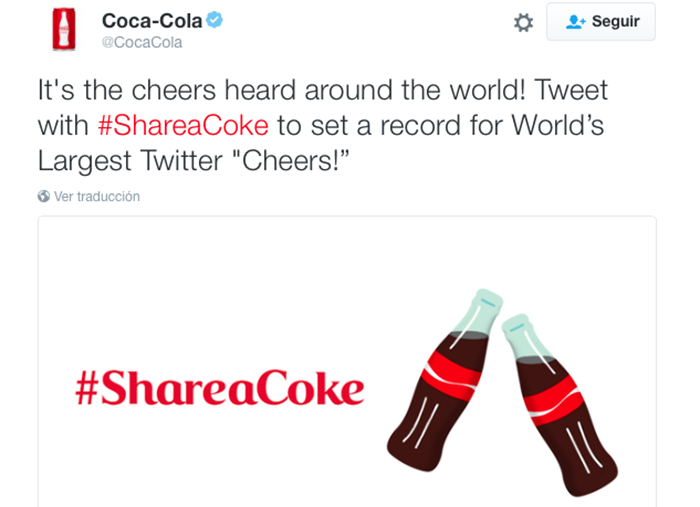Click the word Cheers in the tweet
This screenshot has width=700, height=507.
285,161
